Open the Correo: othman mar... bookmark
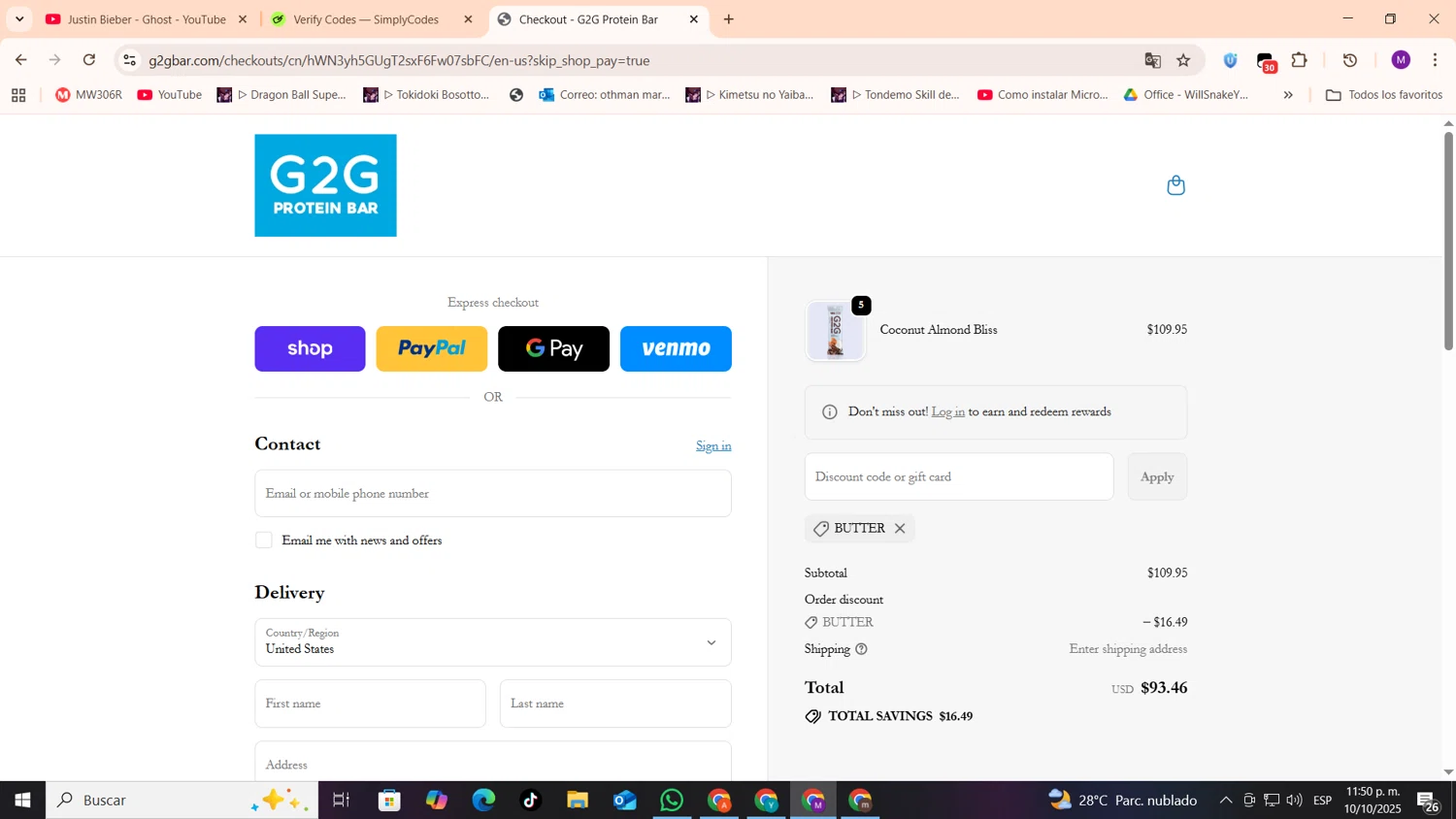The image size is (1456, 819). pyautogui.click(x=605, y=95)
